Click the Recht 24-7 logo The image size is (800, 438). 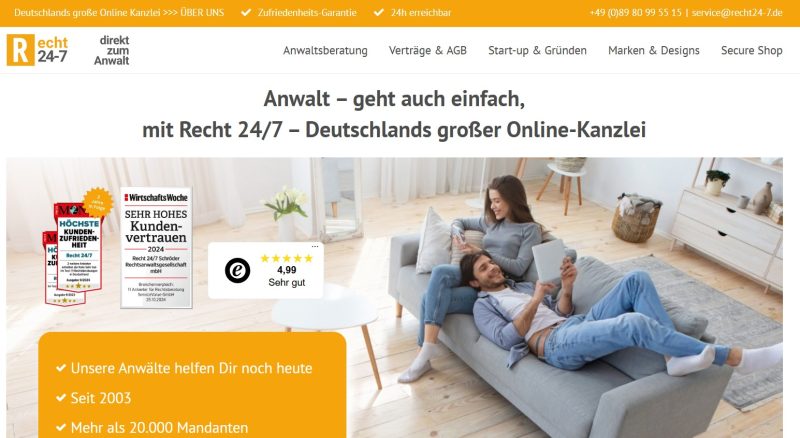pyautogui.click(x=37, y=50)
